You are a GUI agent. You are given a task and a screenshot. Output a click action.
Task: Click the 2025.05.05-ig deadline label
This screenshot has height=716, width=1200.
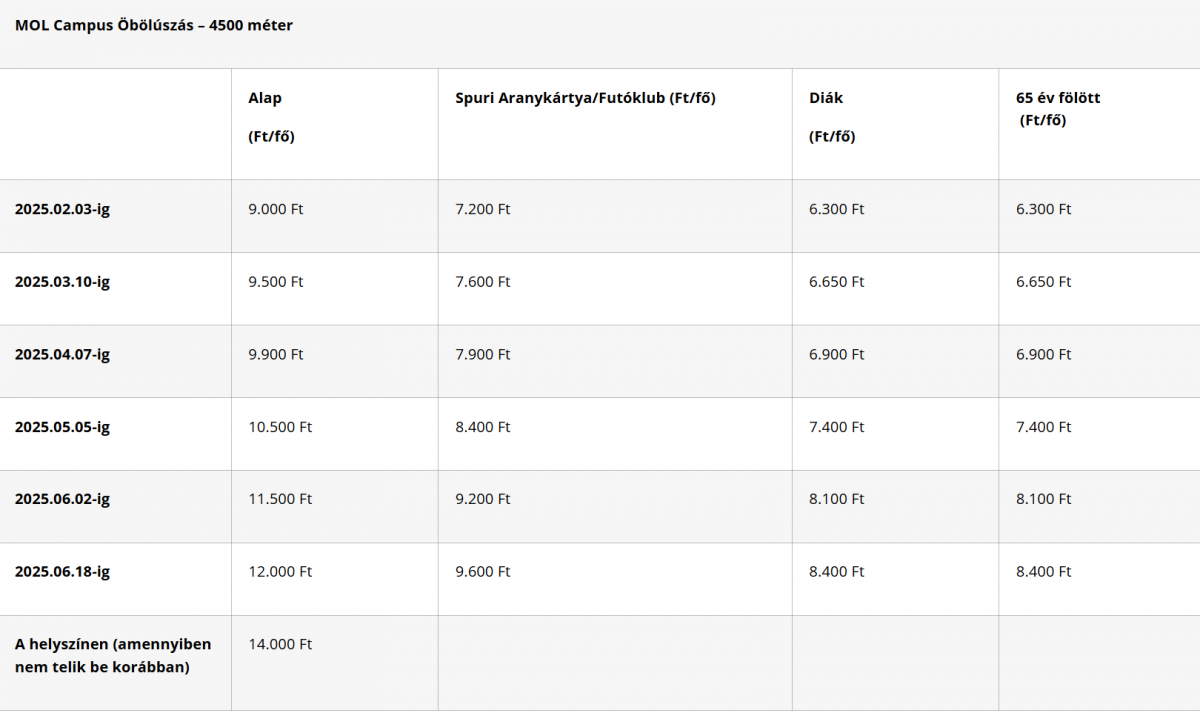[62, 427]
